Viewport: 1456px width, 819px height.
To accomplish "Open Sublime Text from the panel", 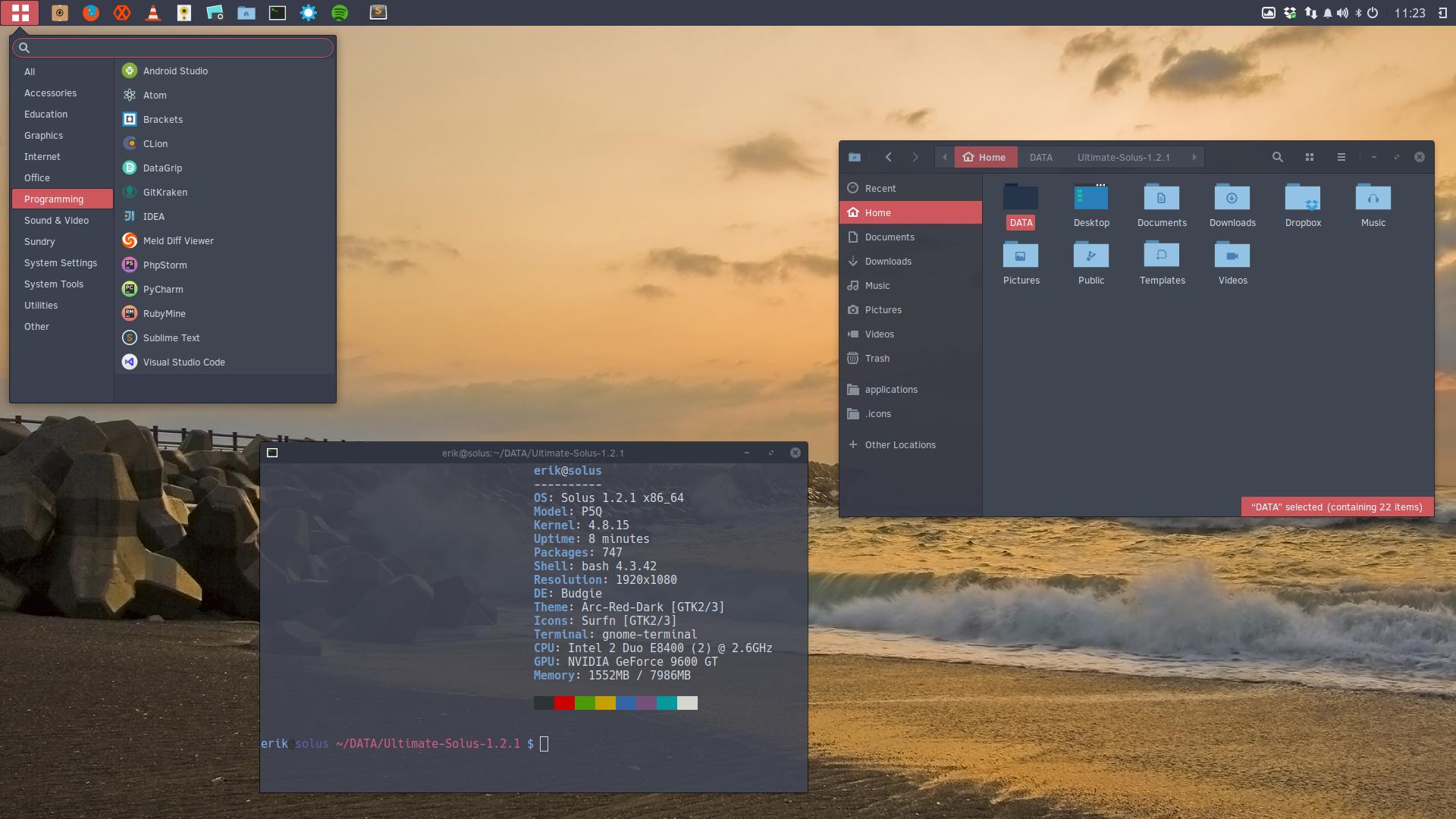I will point(378,12).
